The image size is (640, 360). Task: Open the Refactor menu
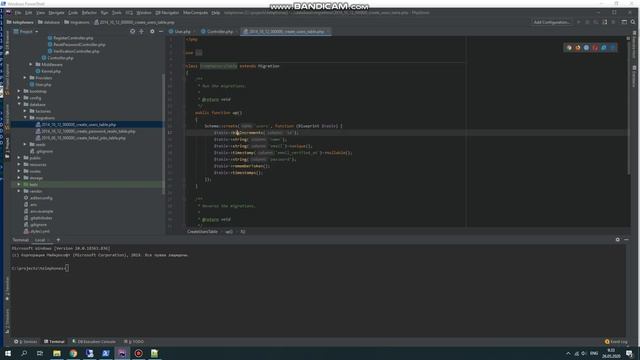click(x=89, y=13)
